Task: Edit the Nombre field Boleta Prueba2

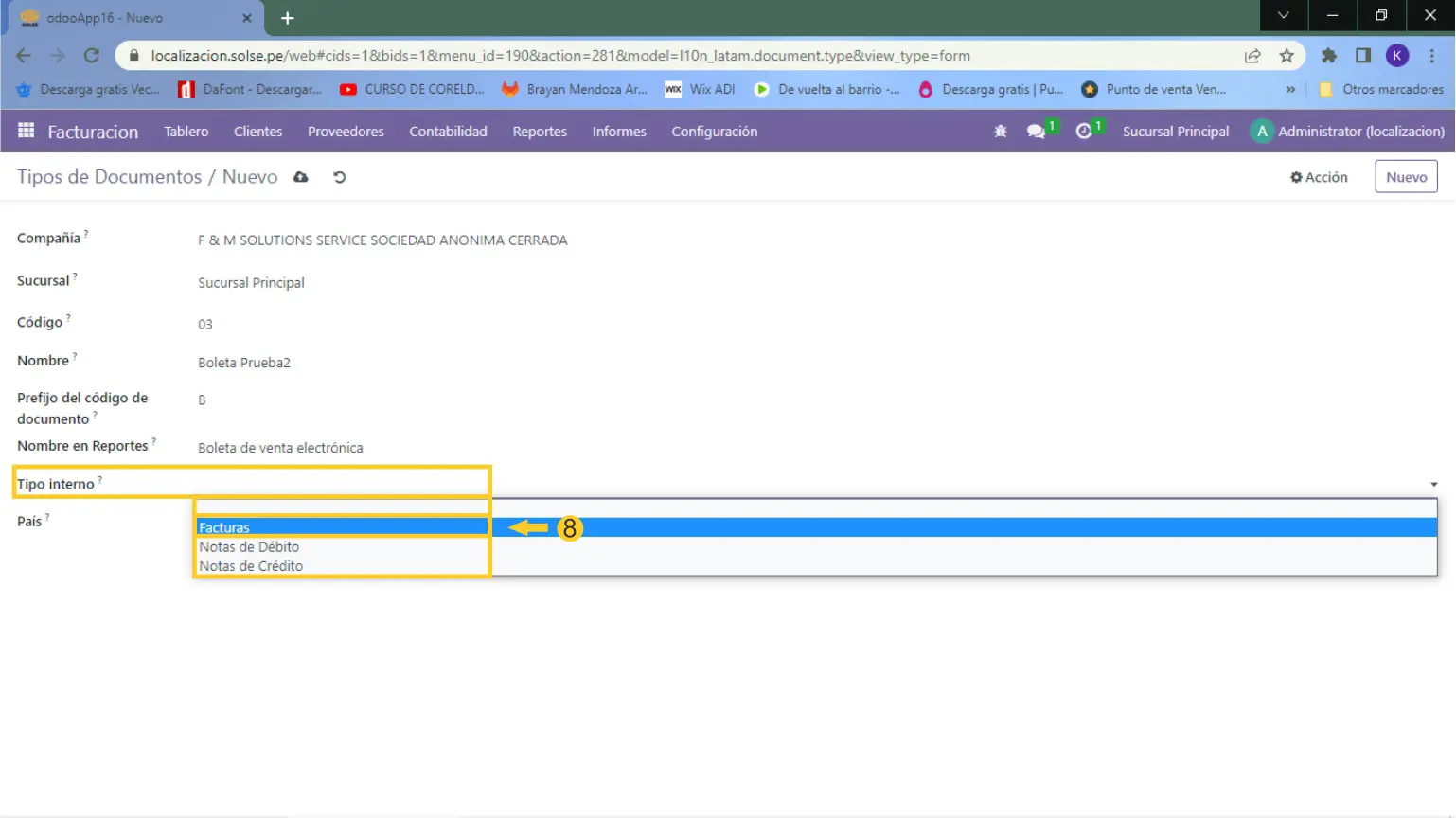Action: click(x=244, y=363)
